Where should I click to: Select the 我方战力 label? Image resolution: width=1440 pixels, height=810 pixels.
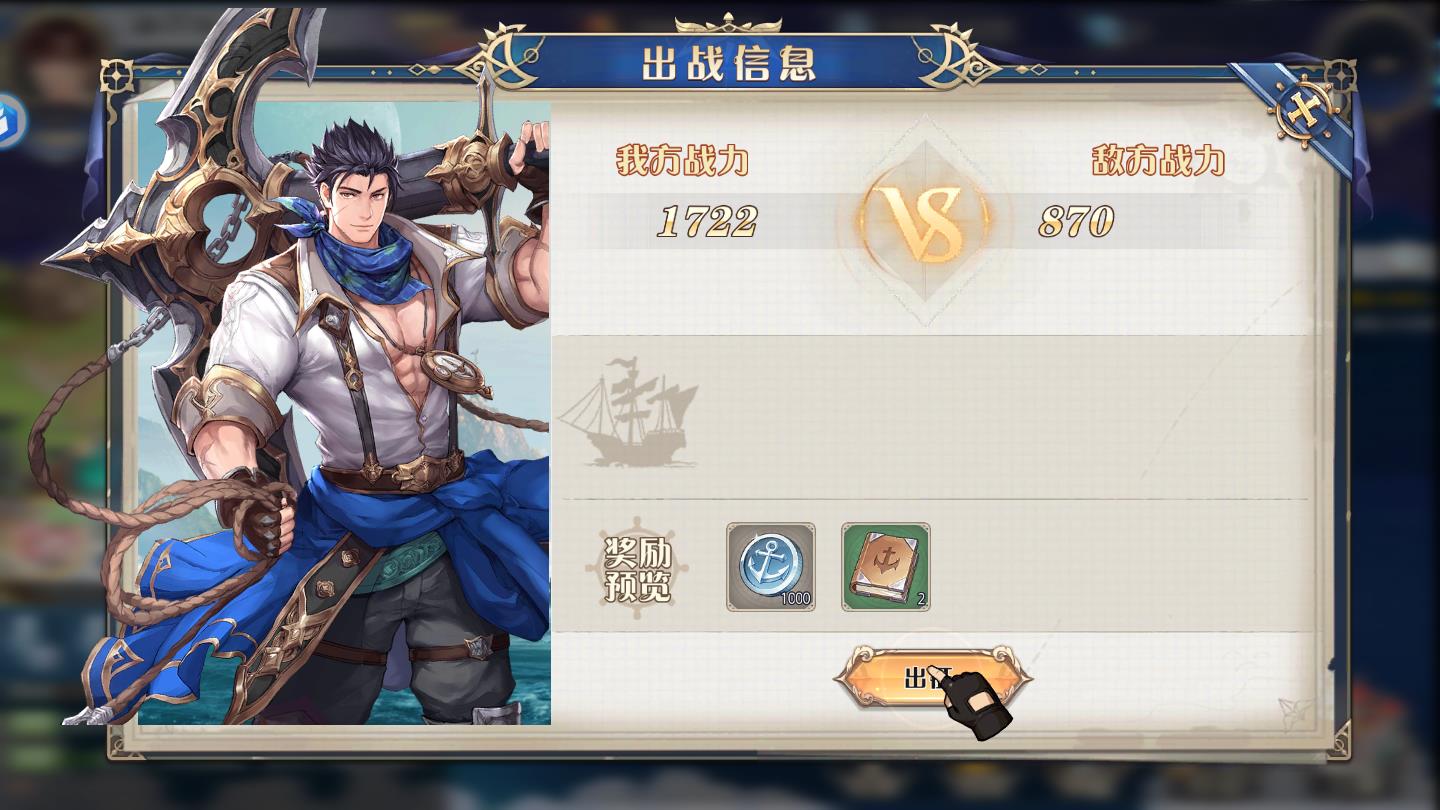point(682,160)
